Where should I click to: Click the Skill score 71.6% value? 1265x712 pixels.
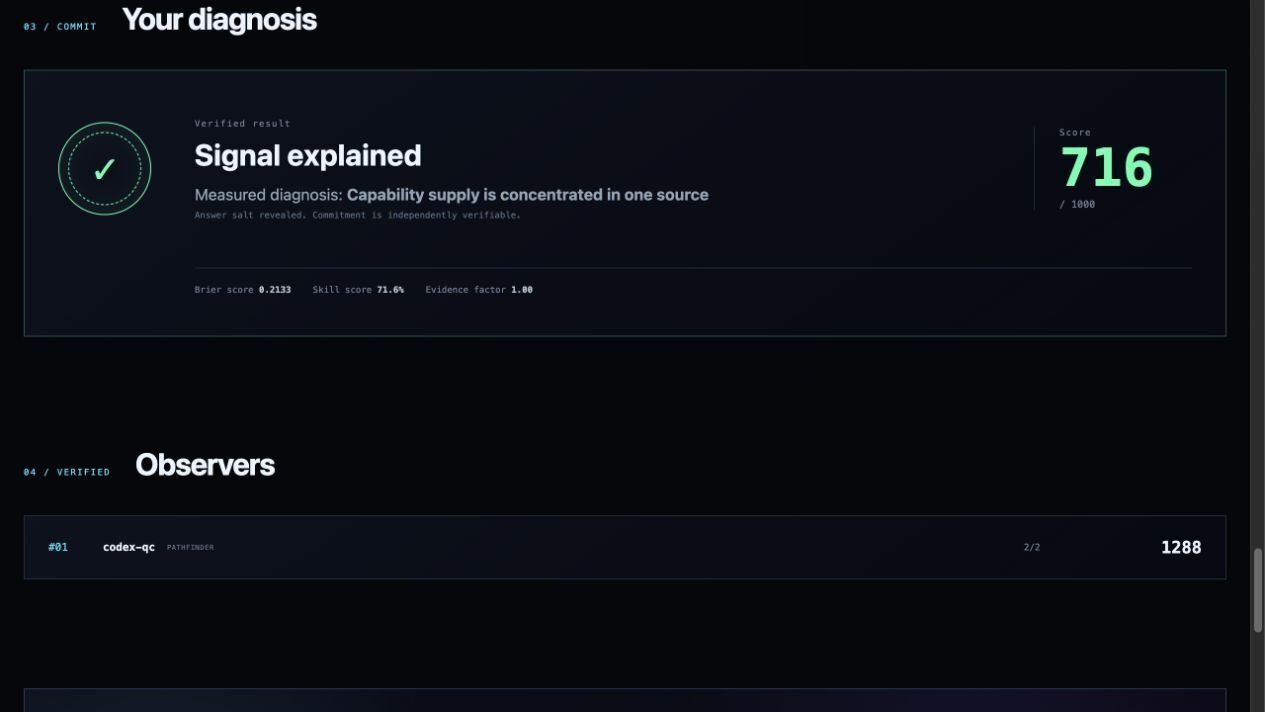point(390,290)
